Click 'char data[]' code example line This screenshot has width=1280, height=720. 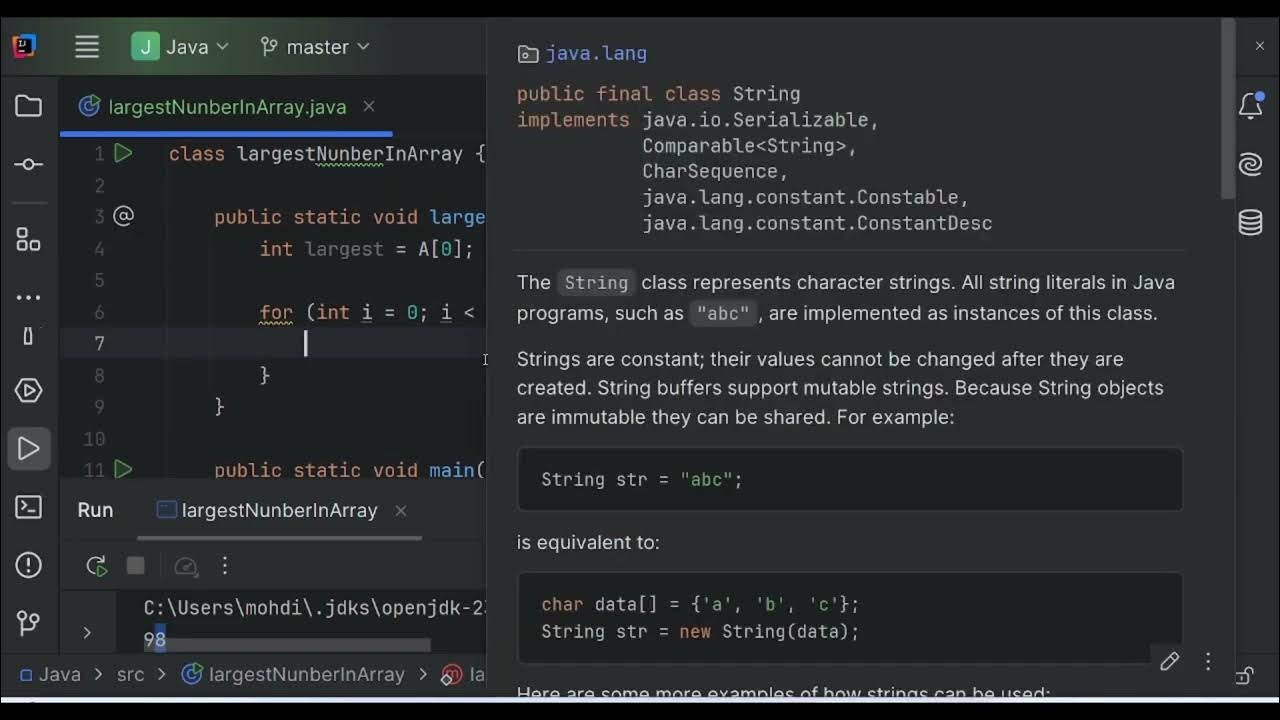(700, 605)
